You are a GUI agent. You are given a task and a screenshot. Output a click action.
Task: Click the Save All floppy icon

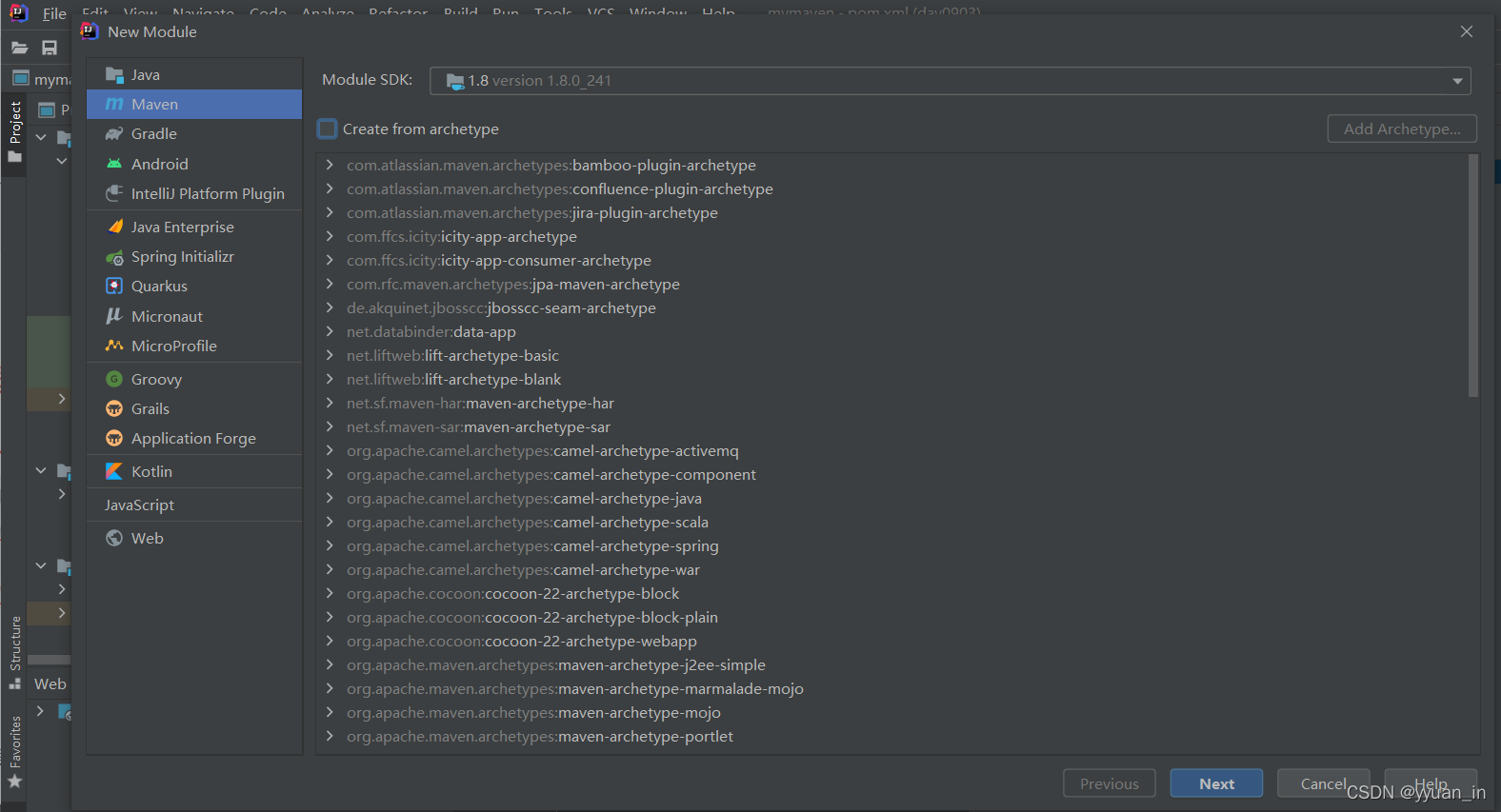coord(50,48)
